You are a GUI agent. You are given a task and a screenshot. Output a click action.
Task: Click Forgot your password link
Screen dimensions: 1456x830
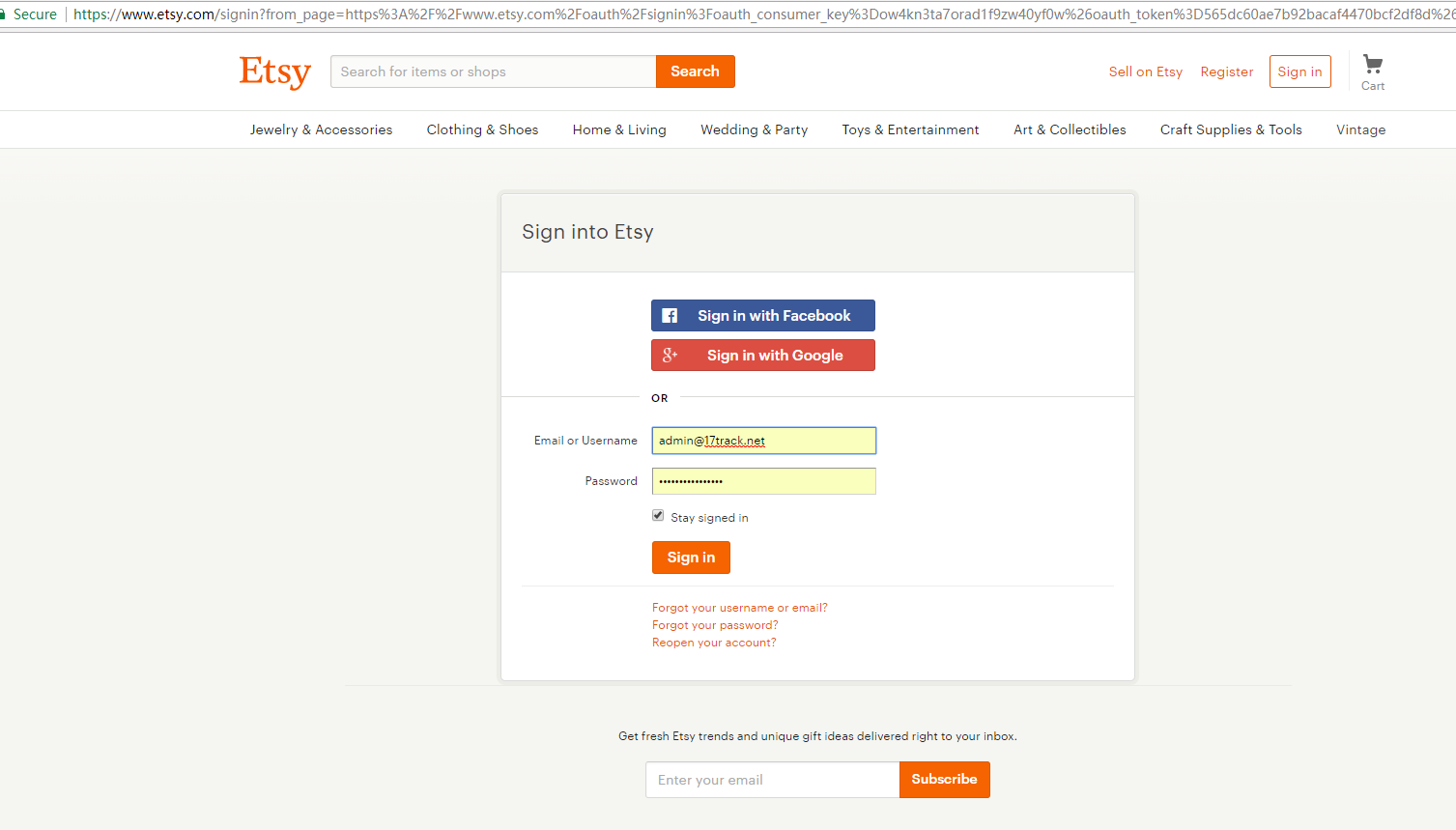[x=715, y=625]
